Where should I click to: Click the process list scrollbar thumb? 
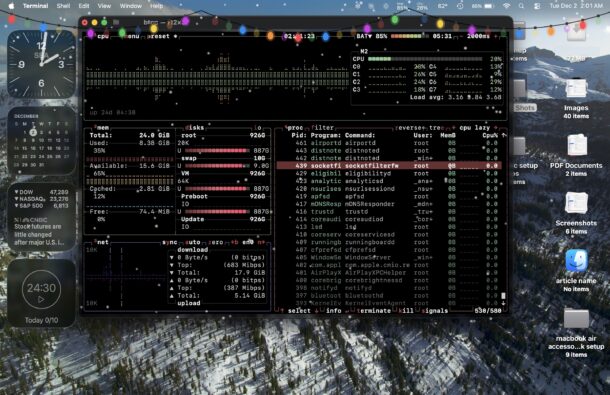[x=503, y=296]
